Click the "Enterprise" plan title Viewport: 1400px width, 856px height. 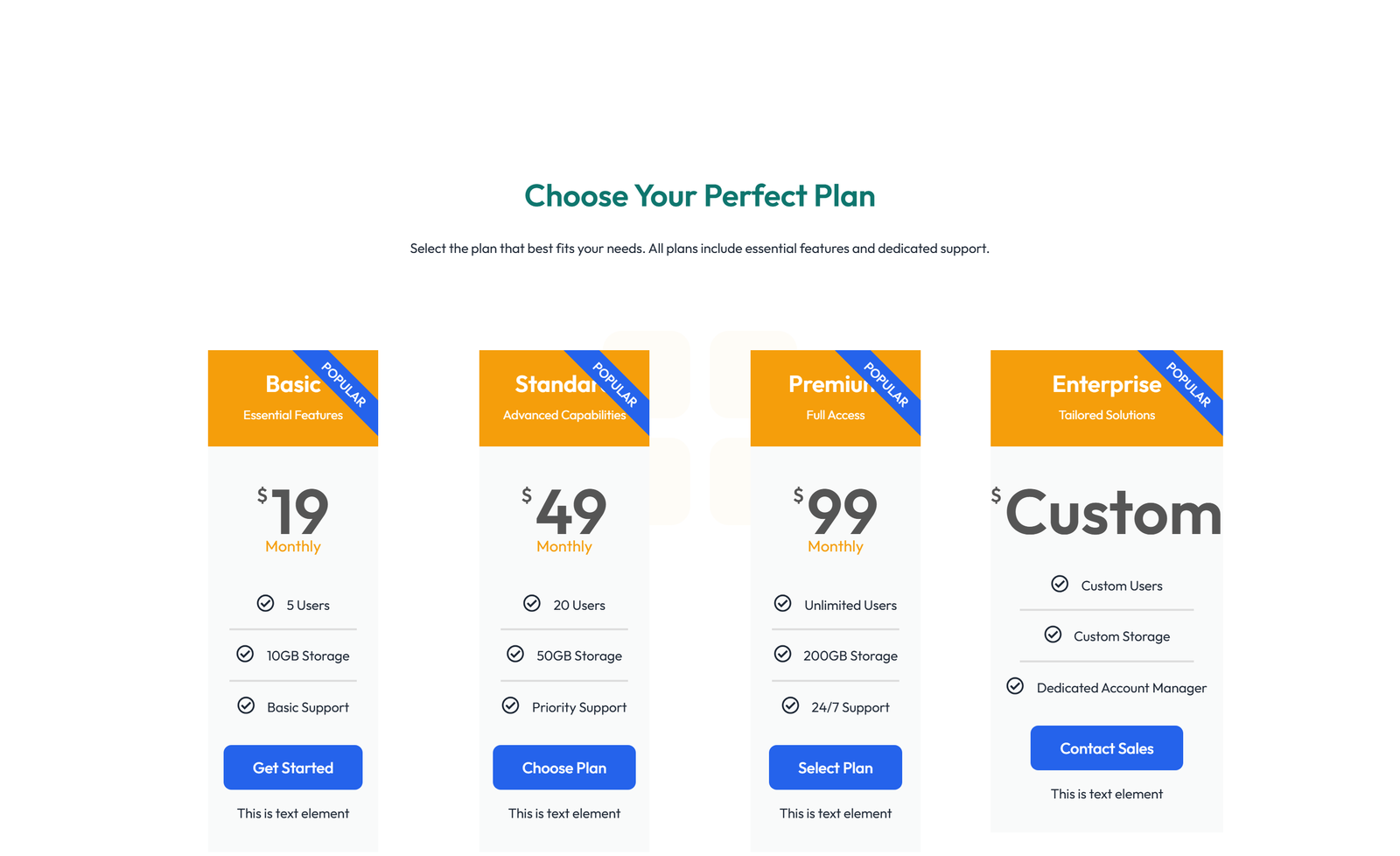click(1106, 384)
